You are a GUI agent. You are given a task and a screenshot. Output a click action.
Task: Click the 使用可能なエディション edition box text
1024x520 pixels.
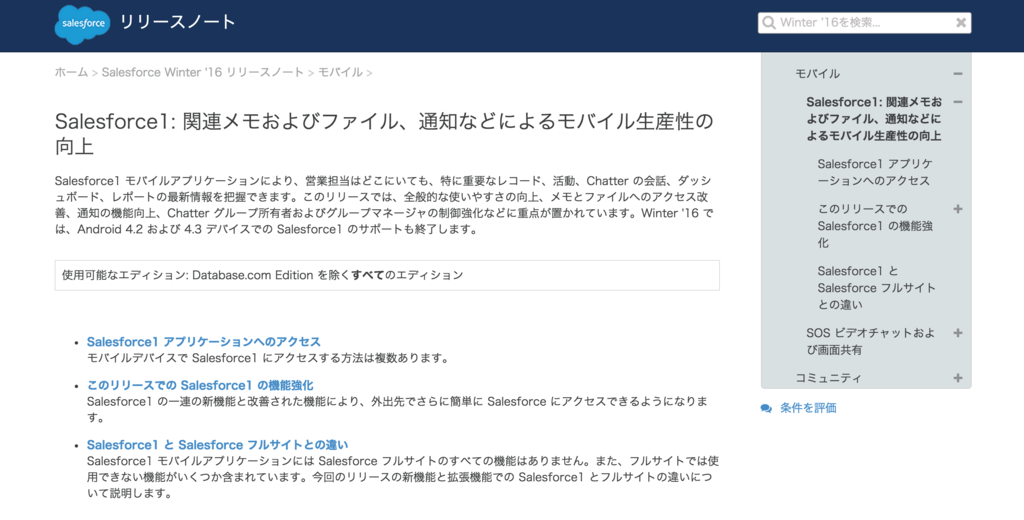coord(263,275)
